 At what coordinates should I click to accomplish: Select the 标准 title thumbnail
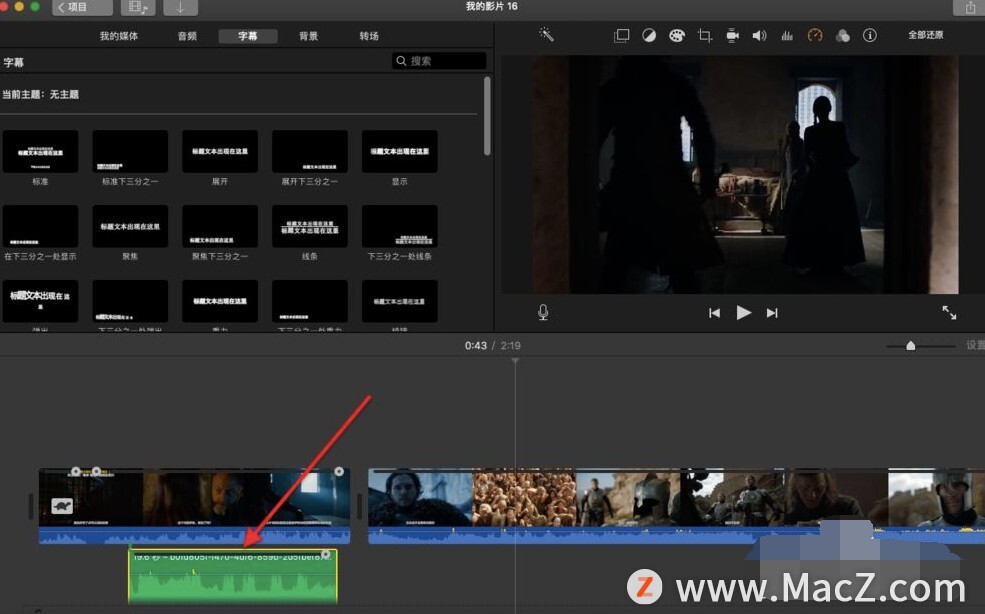(x=40, y=151)
